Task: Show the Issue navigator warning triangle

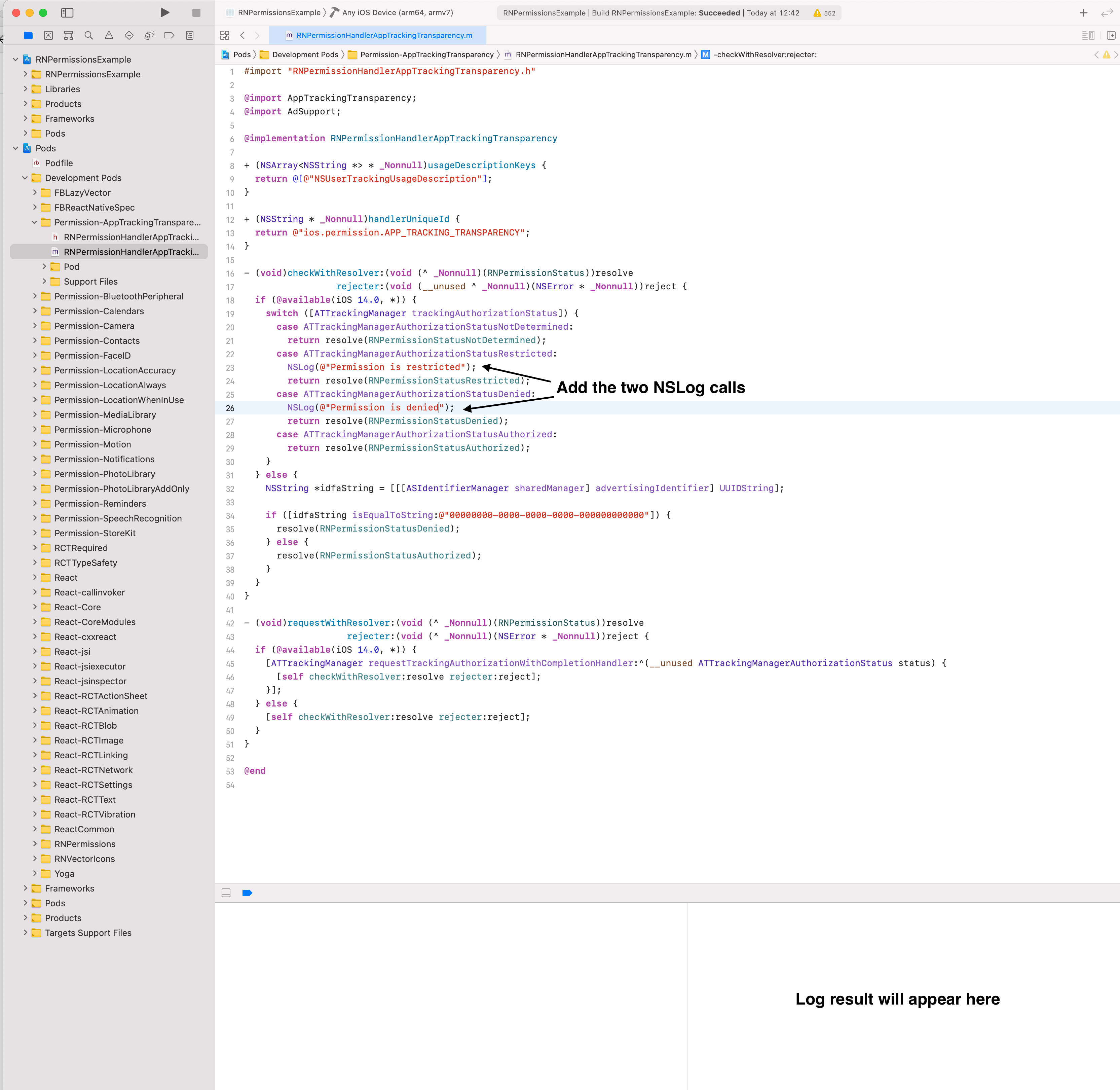Action: pos(108,35)
